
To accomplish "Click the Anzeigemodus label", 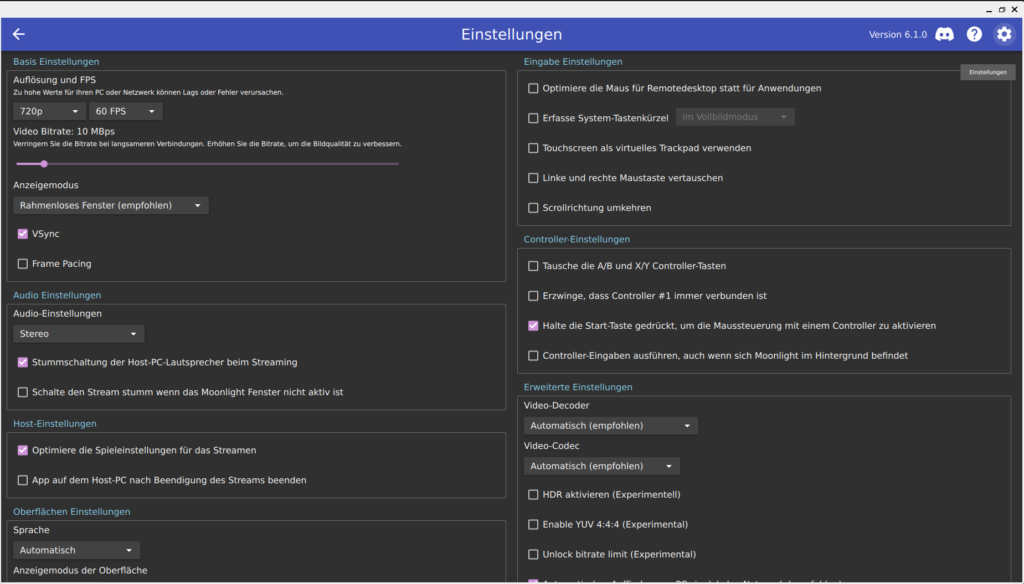I will pyautogui.click(x=46, y=185).
